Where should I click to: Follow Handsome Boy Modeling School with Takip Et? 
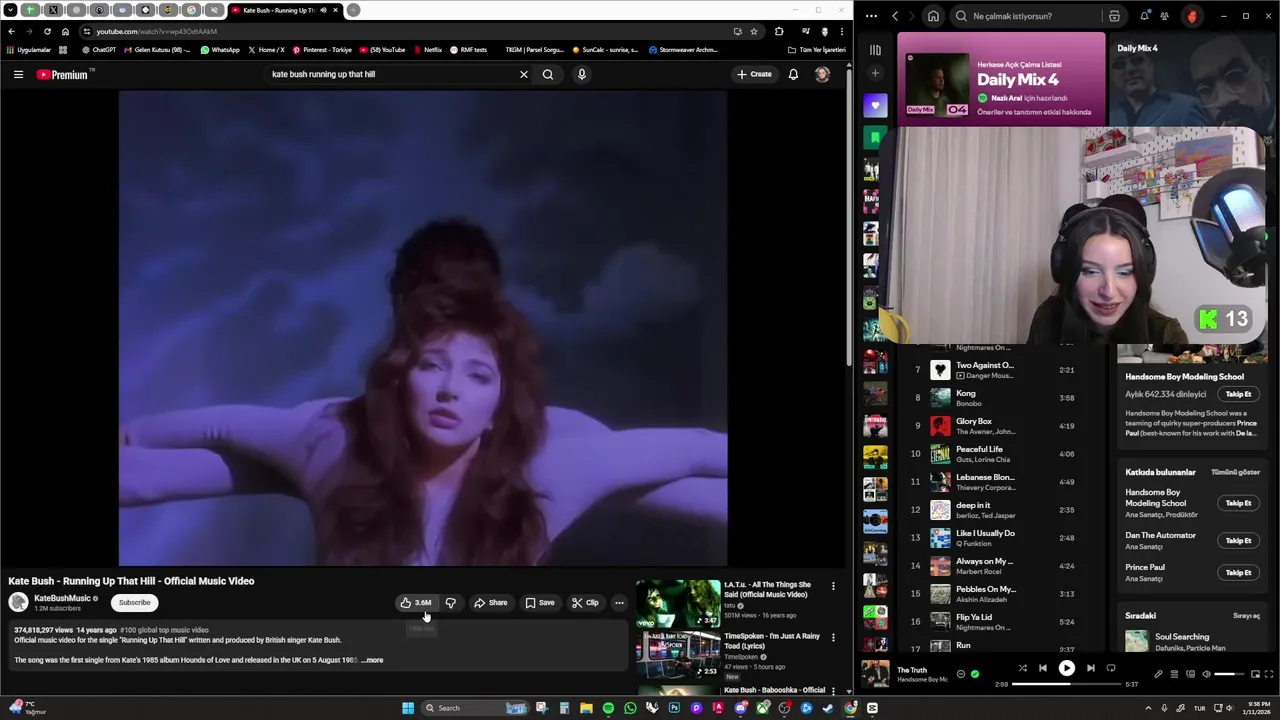click(x=1238, y=394)
